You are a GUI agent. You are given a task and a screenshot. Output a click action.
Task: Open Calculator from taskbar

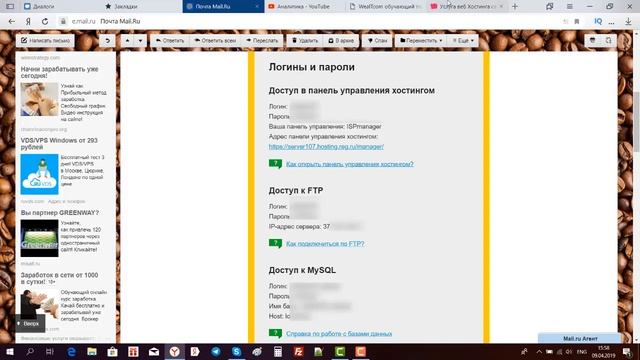tap(278, 351)
